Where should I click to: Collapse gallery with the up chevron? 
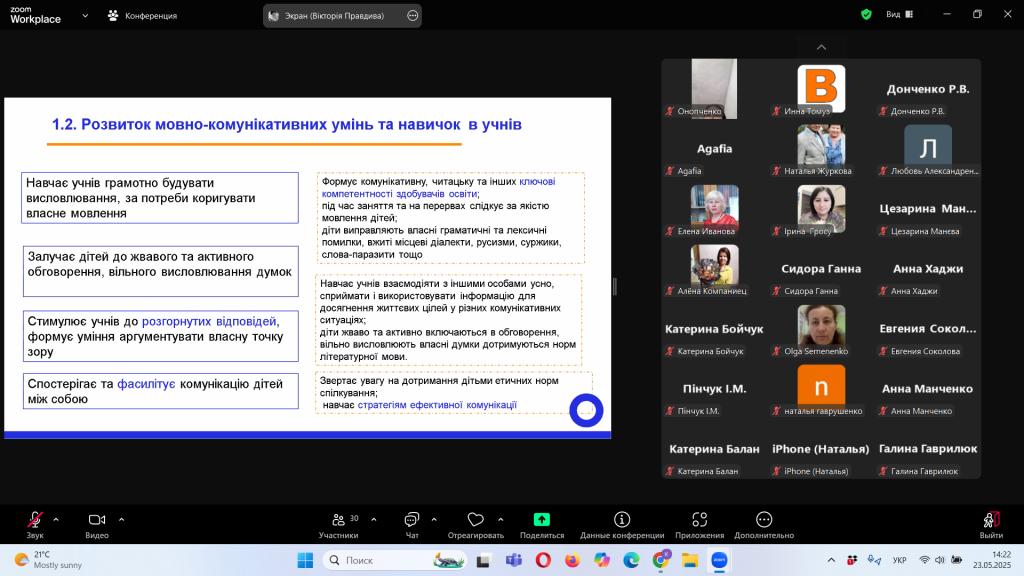point(822,47)
